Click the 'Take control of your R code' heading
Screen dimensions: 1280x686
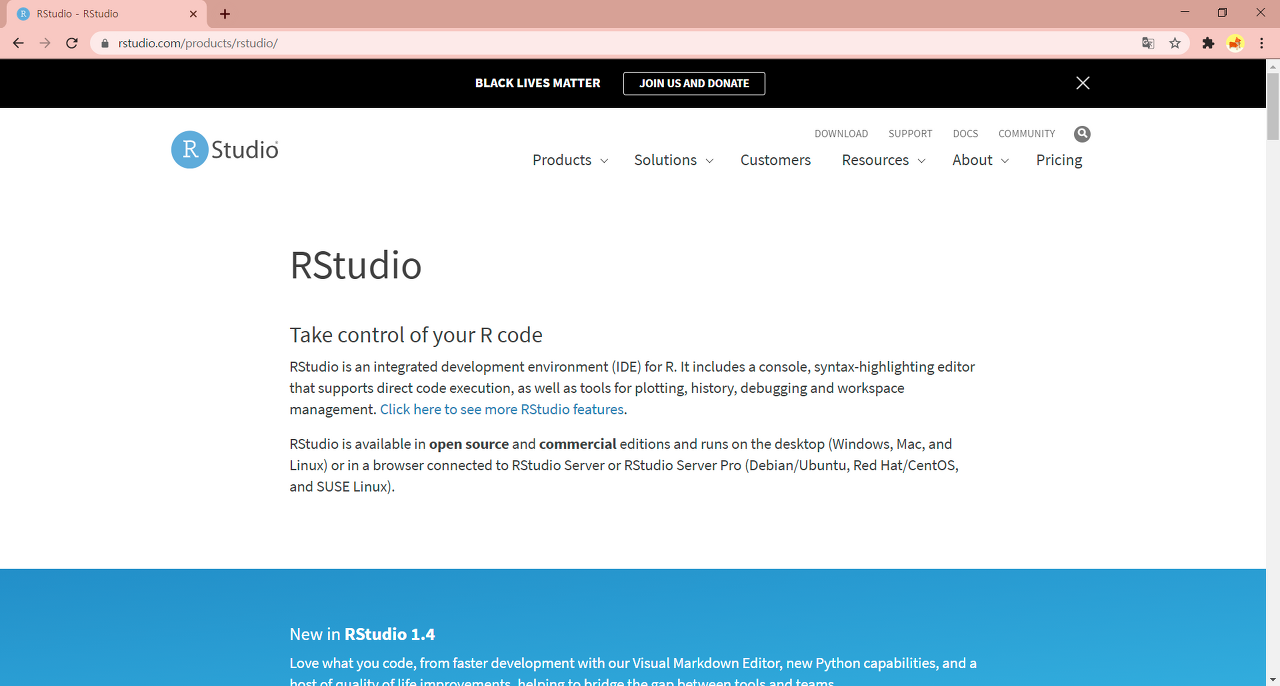pos(416,335)
